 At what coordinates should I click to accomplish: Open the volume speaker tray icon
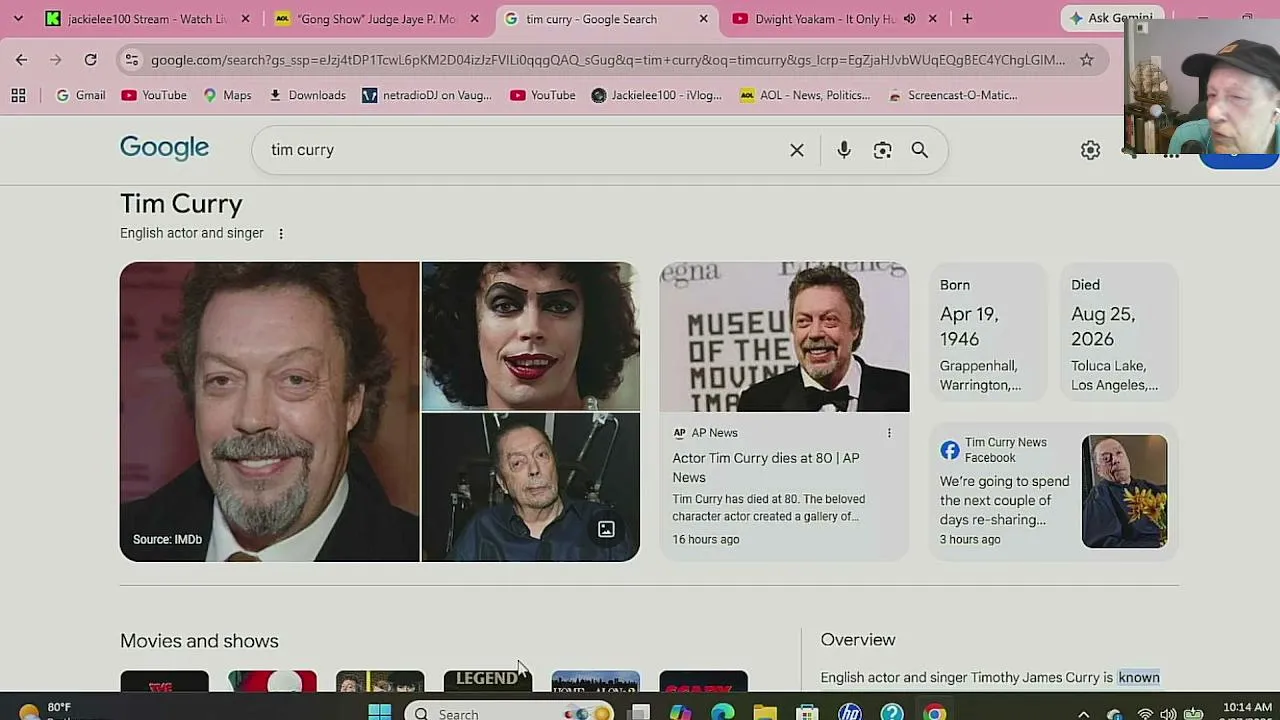[1168, 714]
